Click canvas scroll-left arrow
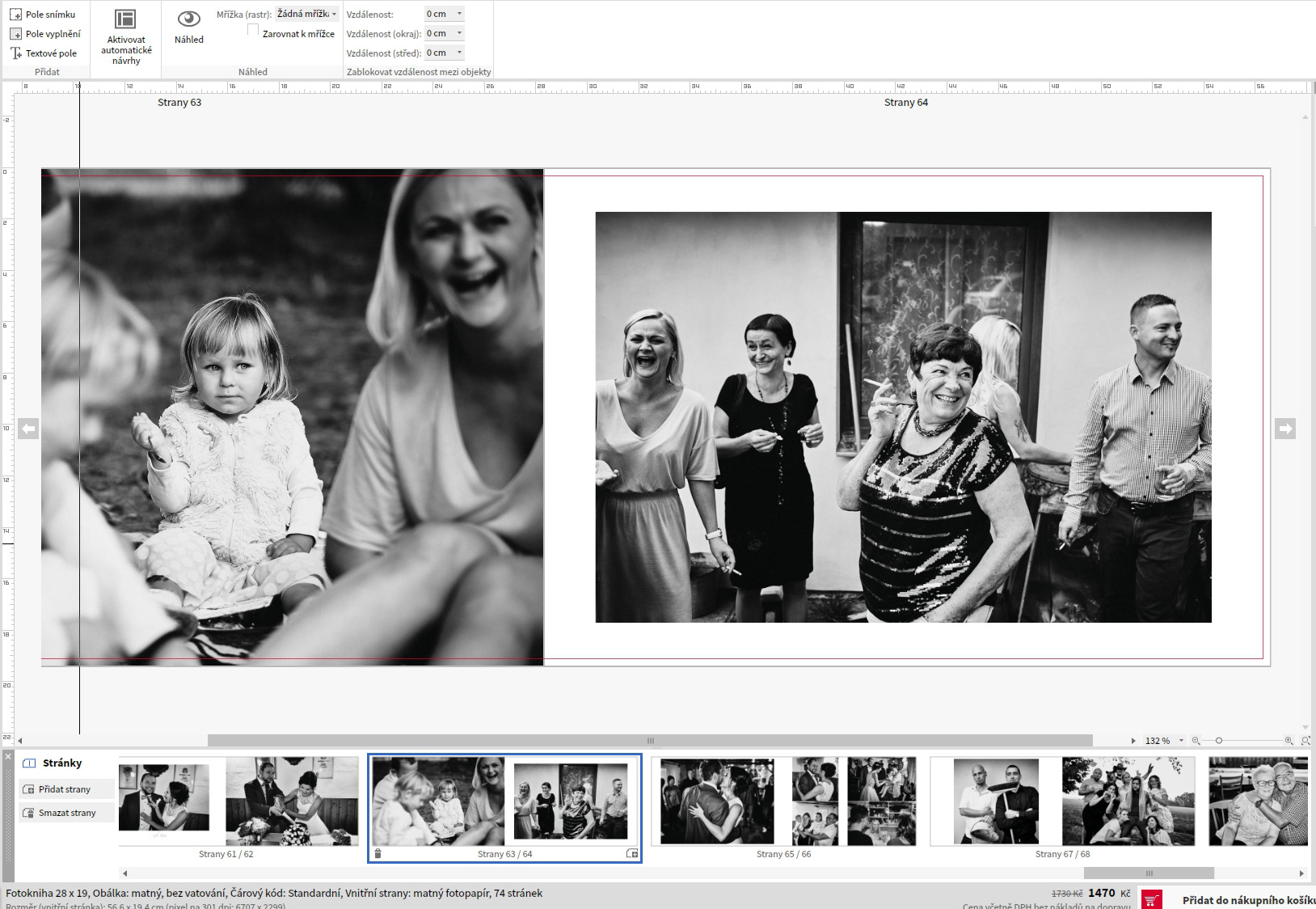This screenshot has width=1316, height=909. [20, 741]
